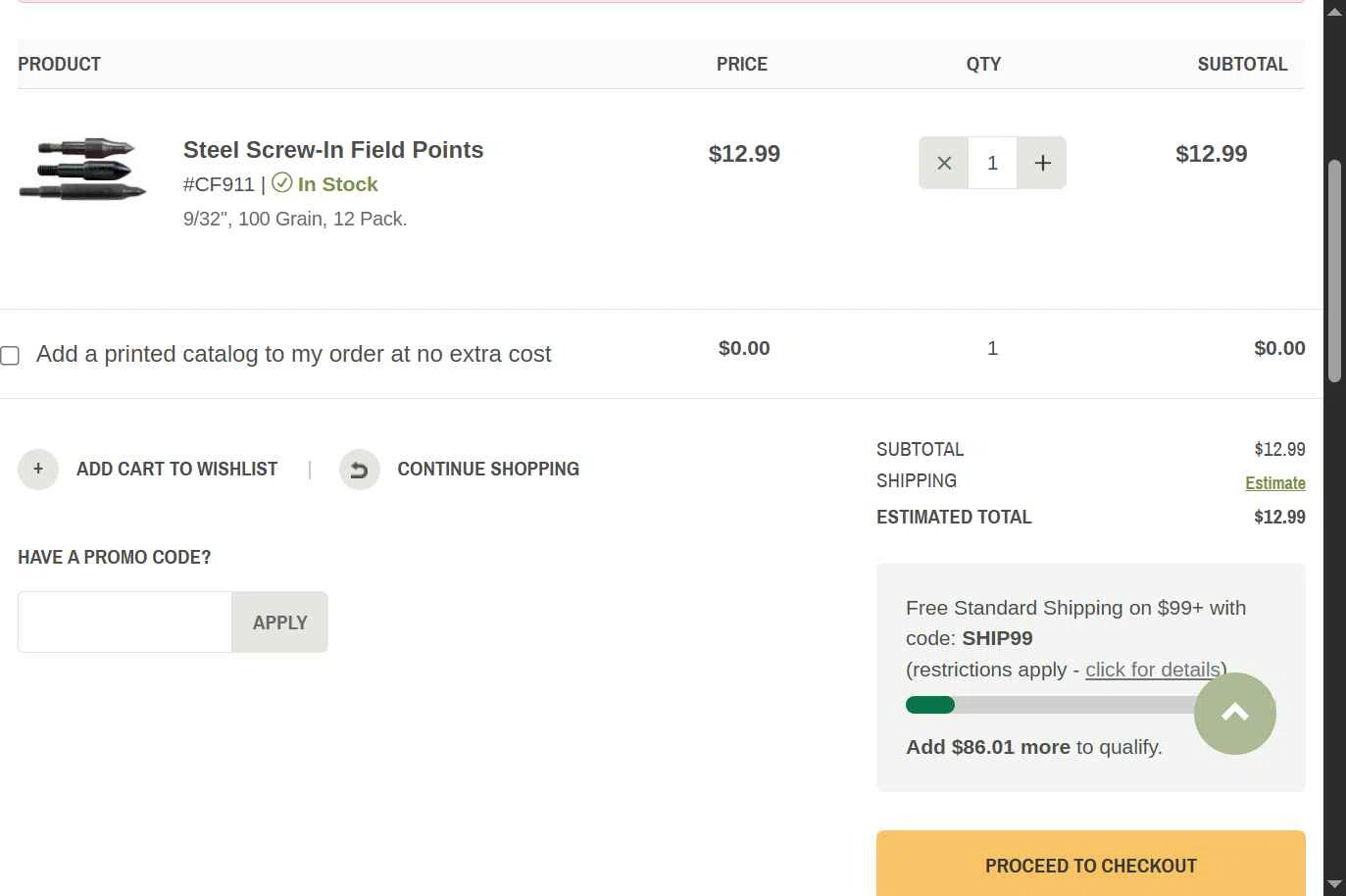
Task: Remove the Steel Screw-In Field Points item
Action: [x=943, y=163]
